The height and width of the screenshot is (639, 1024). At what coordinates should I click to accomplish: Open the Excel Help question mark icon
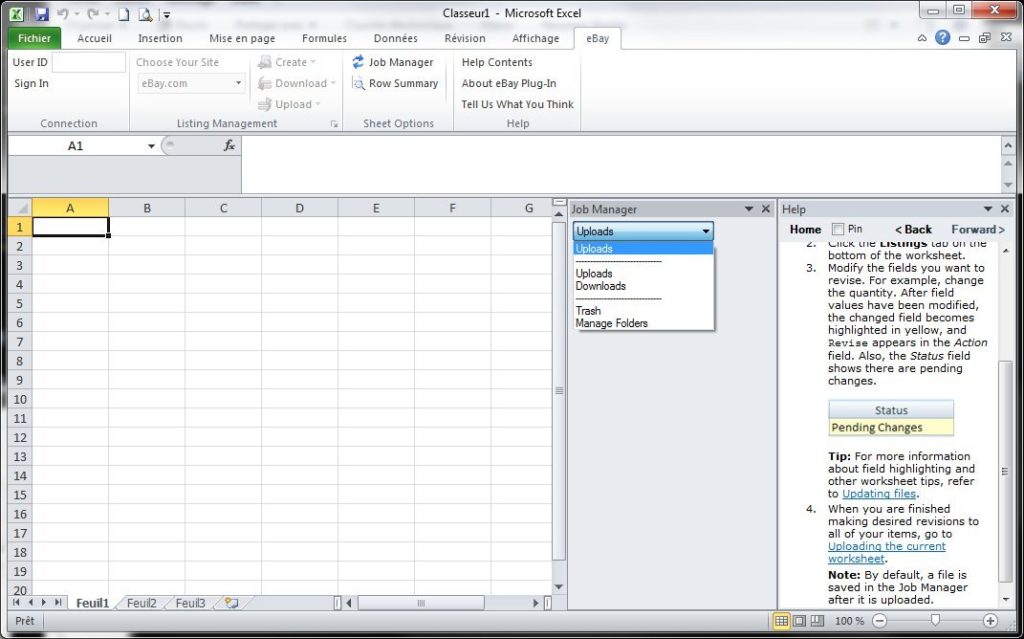(x=942, y=38)
